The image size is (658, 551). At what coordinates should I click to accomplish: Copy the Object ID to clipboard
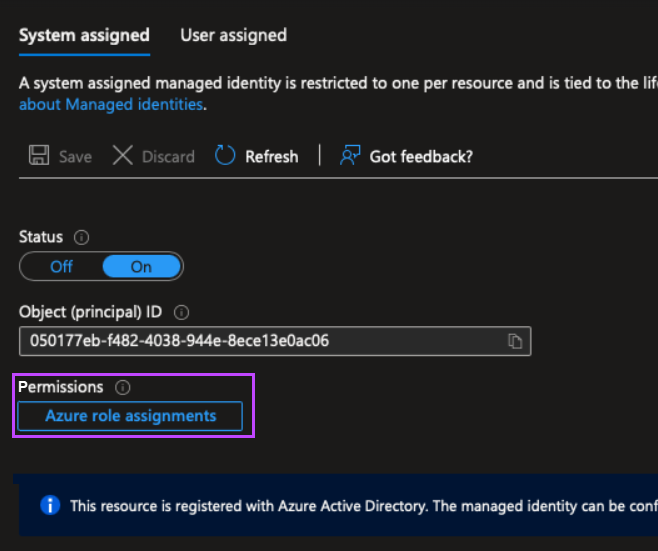(515, 341)
